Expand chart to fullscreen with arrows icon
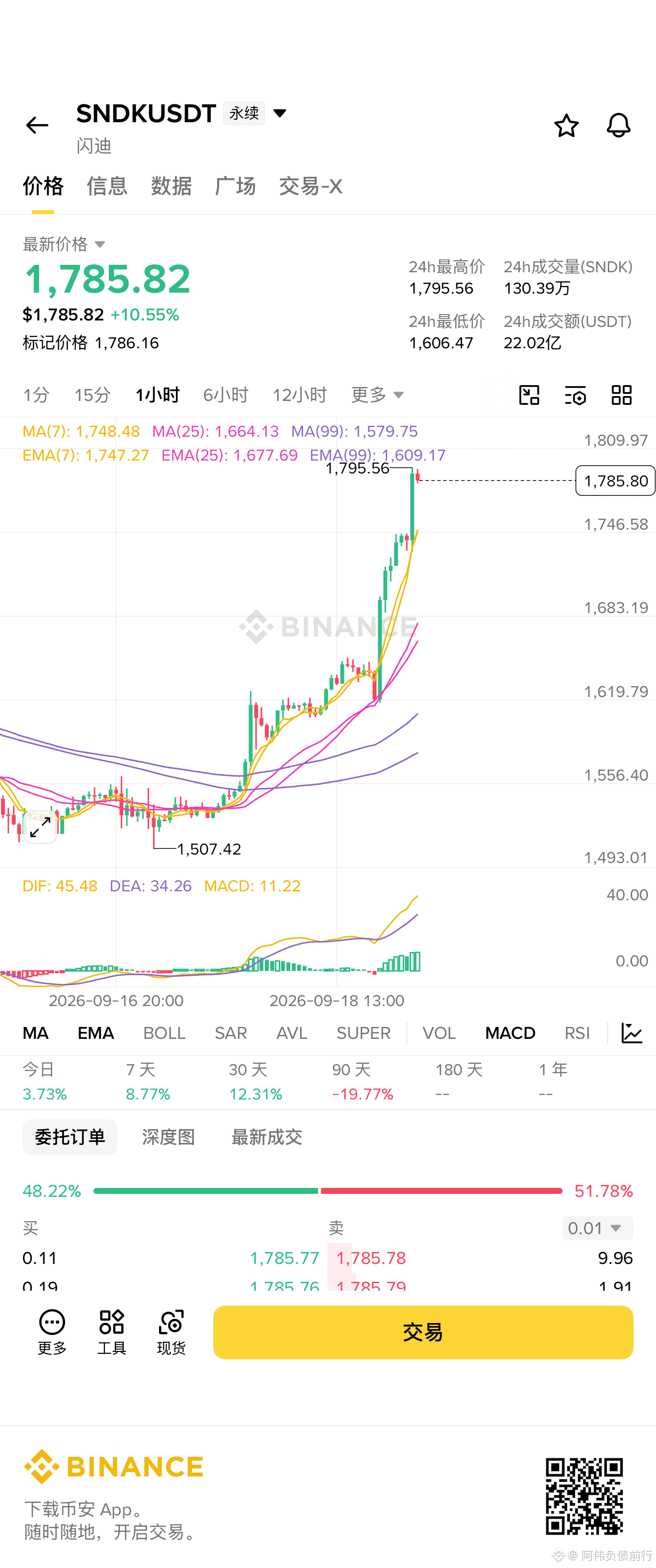The width and height of the screenshot is (656, 1568). click(40, 827)
